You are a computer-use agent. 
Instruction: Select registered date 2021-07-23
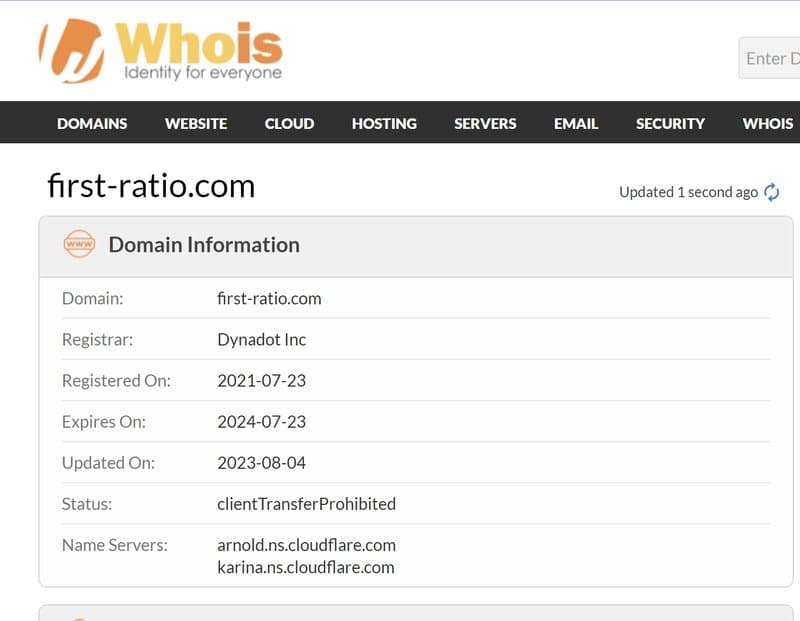[x=262, y=381]
